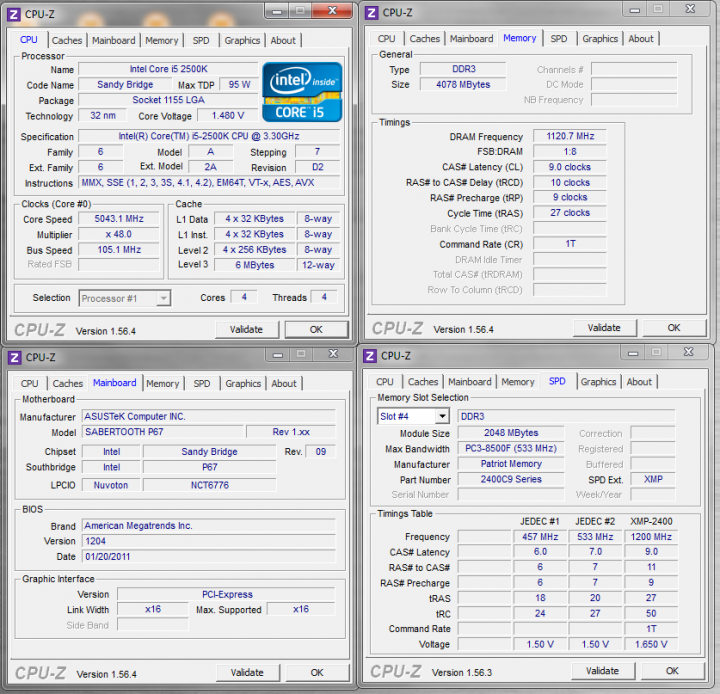Click the motherboard model field SABERTOOTH P67
The height and width of the screenshot is (694, 720).
coord(163,432)
